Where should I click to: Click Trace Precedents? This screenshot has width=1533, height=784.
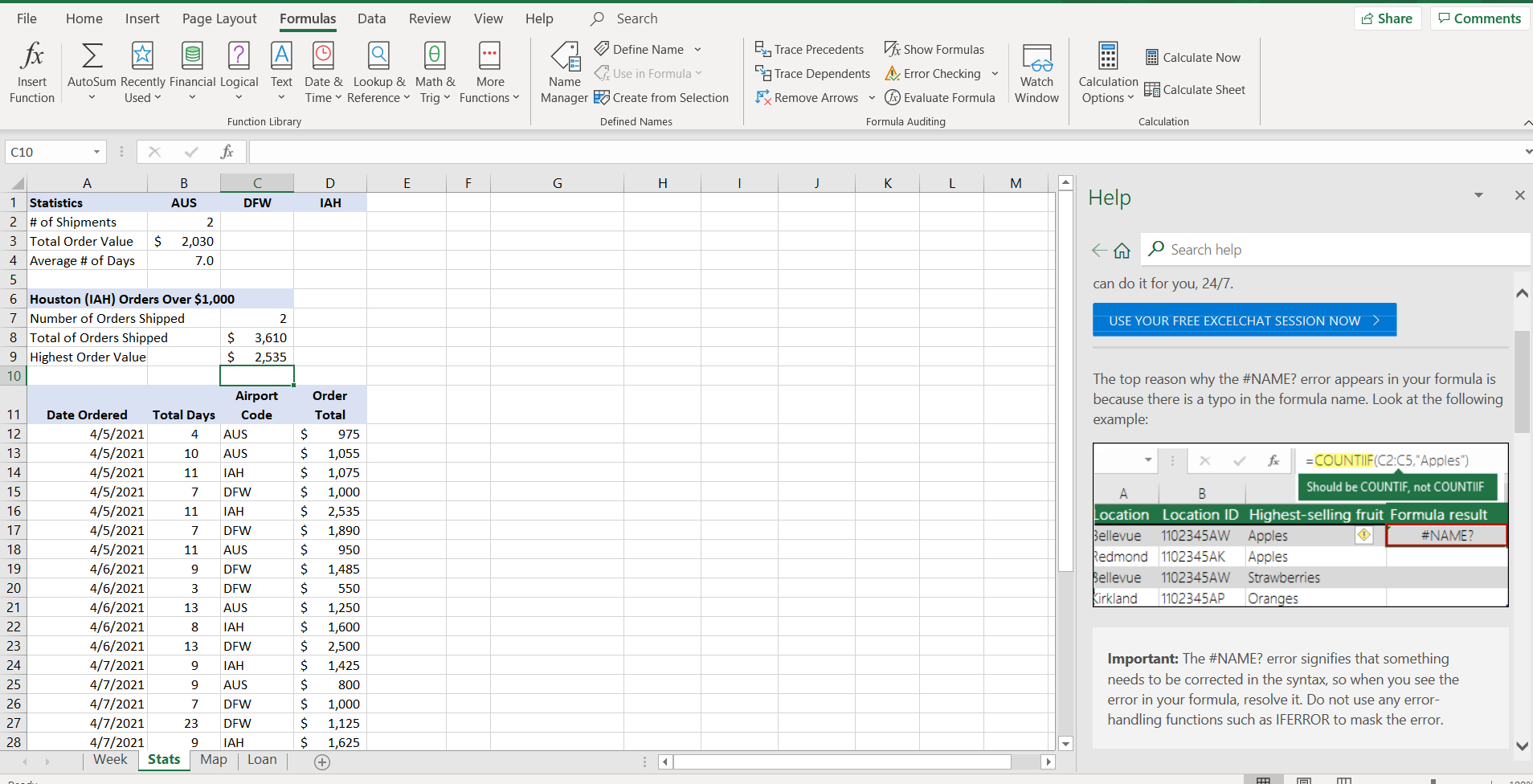tap(810, 50)
